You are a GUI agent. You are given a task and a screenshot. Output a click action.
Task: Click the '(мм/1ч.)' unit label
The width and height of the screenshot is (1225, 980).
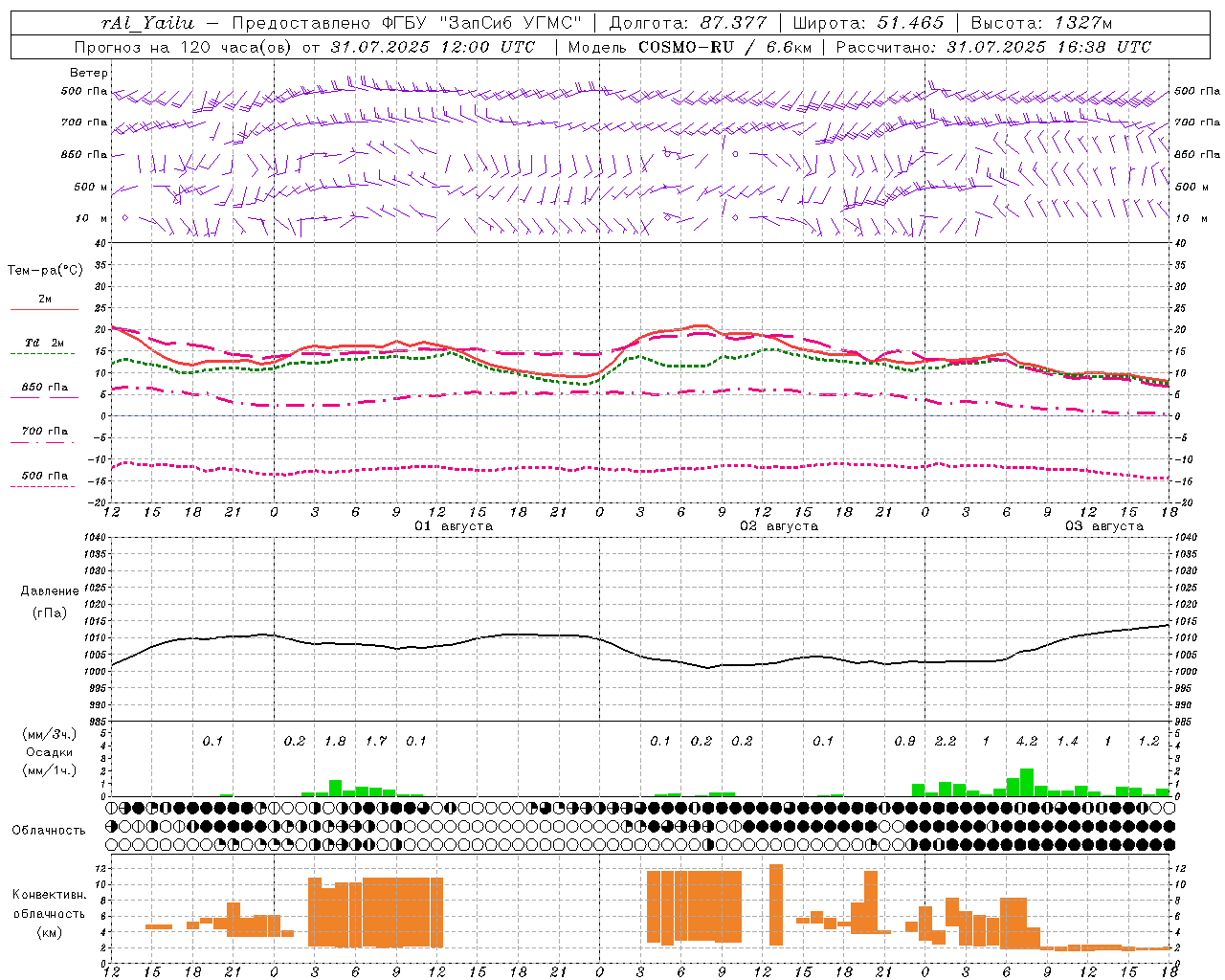(x=49, y=771)
